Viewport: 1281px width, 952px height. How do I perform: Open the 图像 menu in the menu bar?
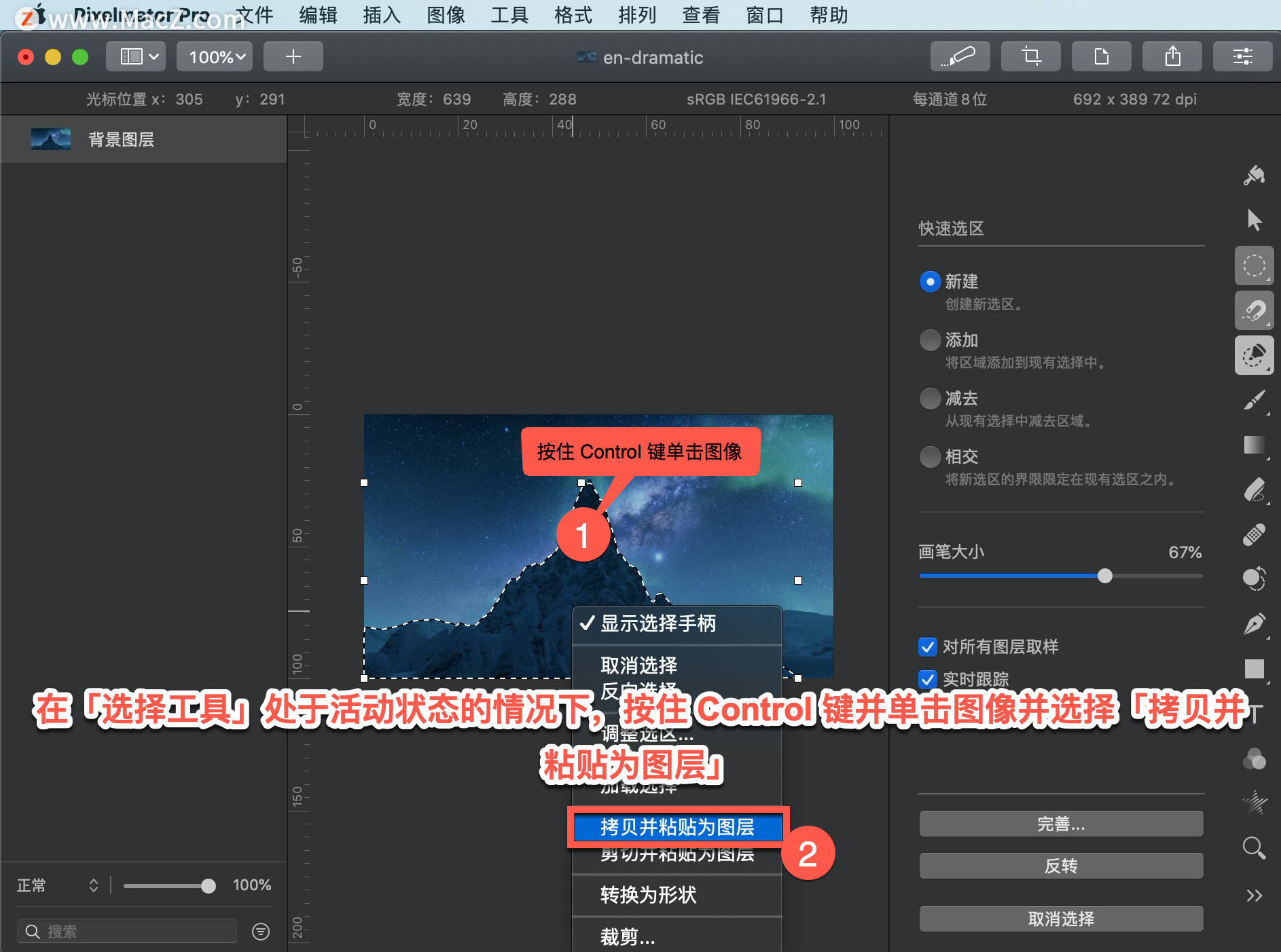point(445,15)
